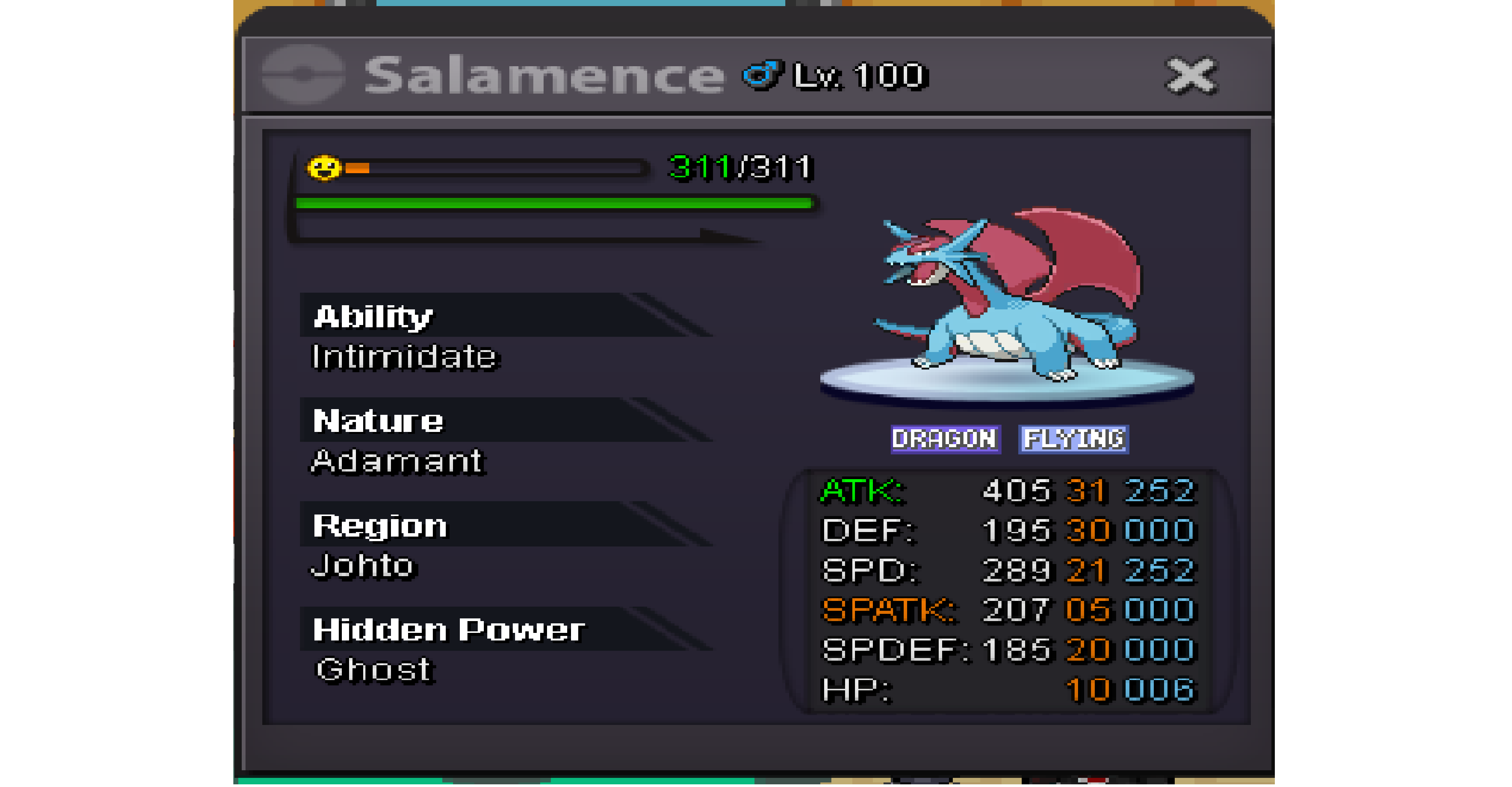Open the Nature section header

(x=505, y=420)
